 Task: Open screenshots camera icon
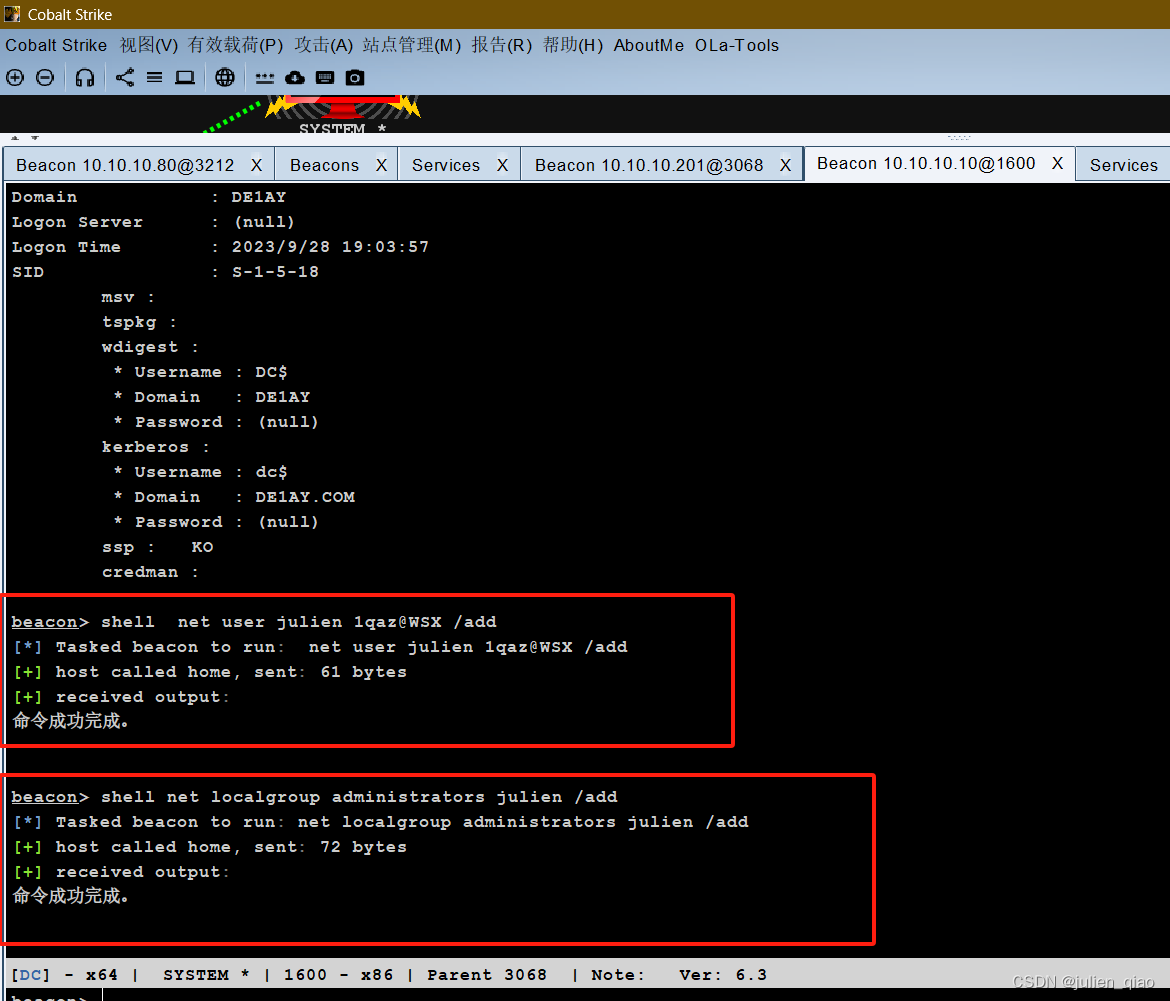point(355,78)
